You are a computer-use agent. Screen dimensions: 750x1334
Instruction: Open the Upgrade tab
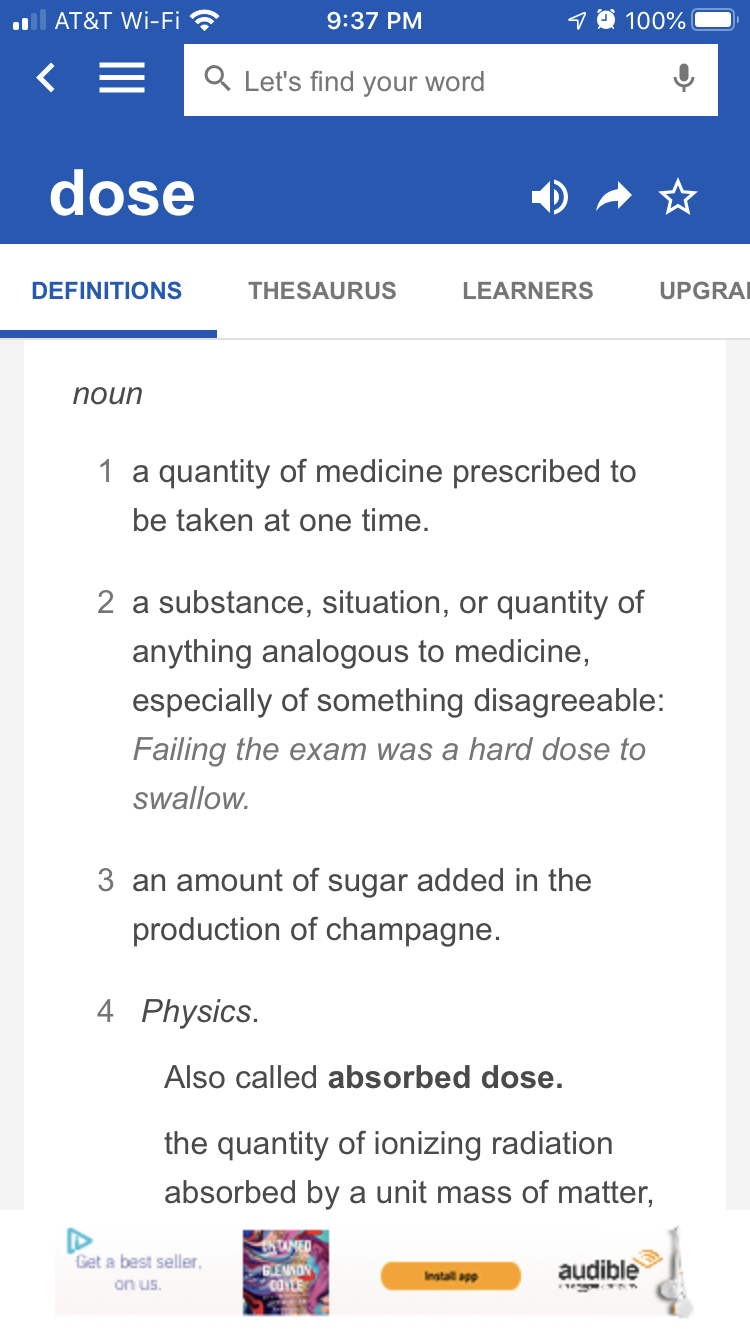point(705,291)
